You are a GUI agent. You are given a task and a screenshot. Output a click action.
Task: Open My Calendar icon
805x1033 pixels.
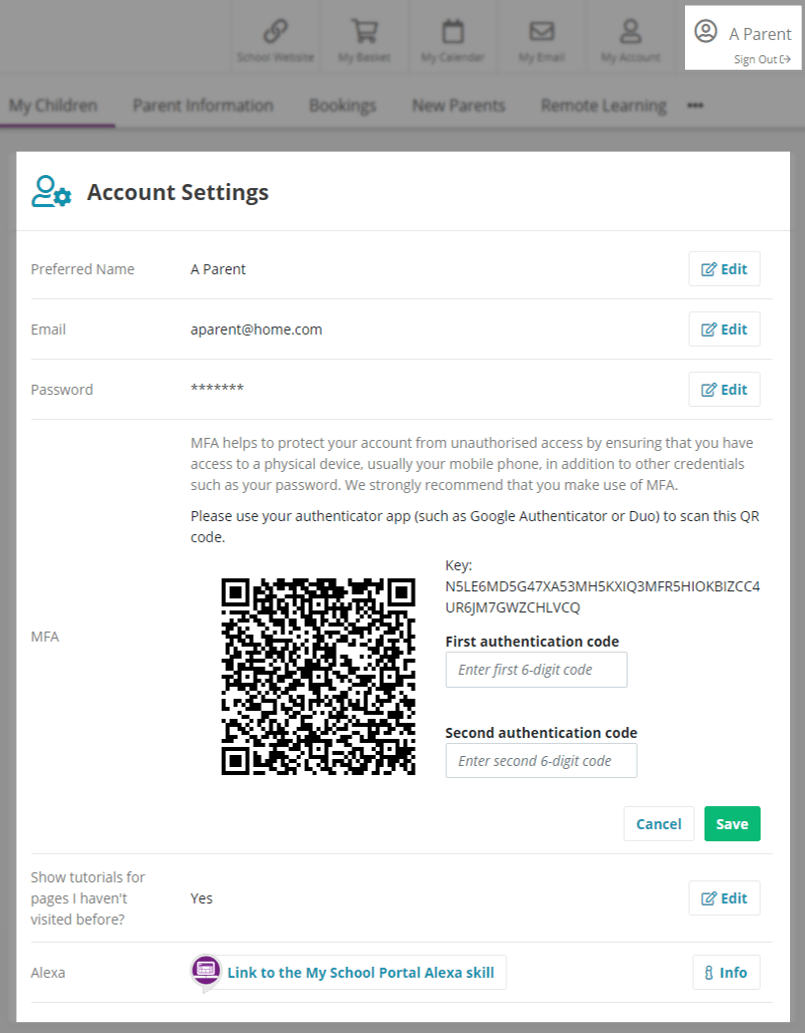[x=453, y=32]
